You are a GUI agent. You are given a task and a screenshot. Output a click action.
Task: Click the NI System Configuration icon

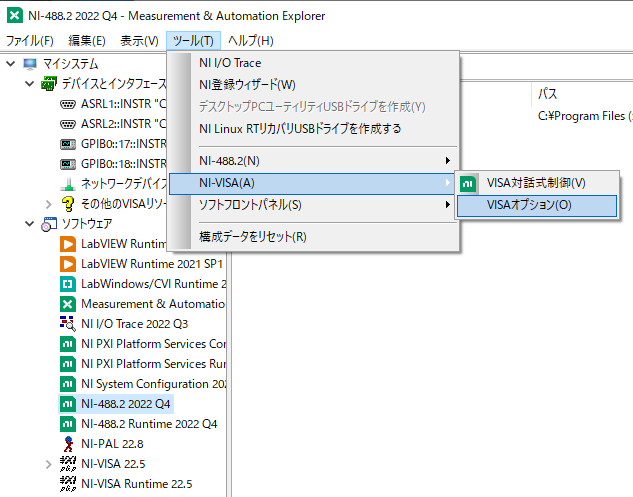click(x=68, y=384)
